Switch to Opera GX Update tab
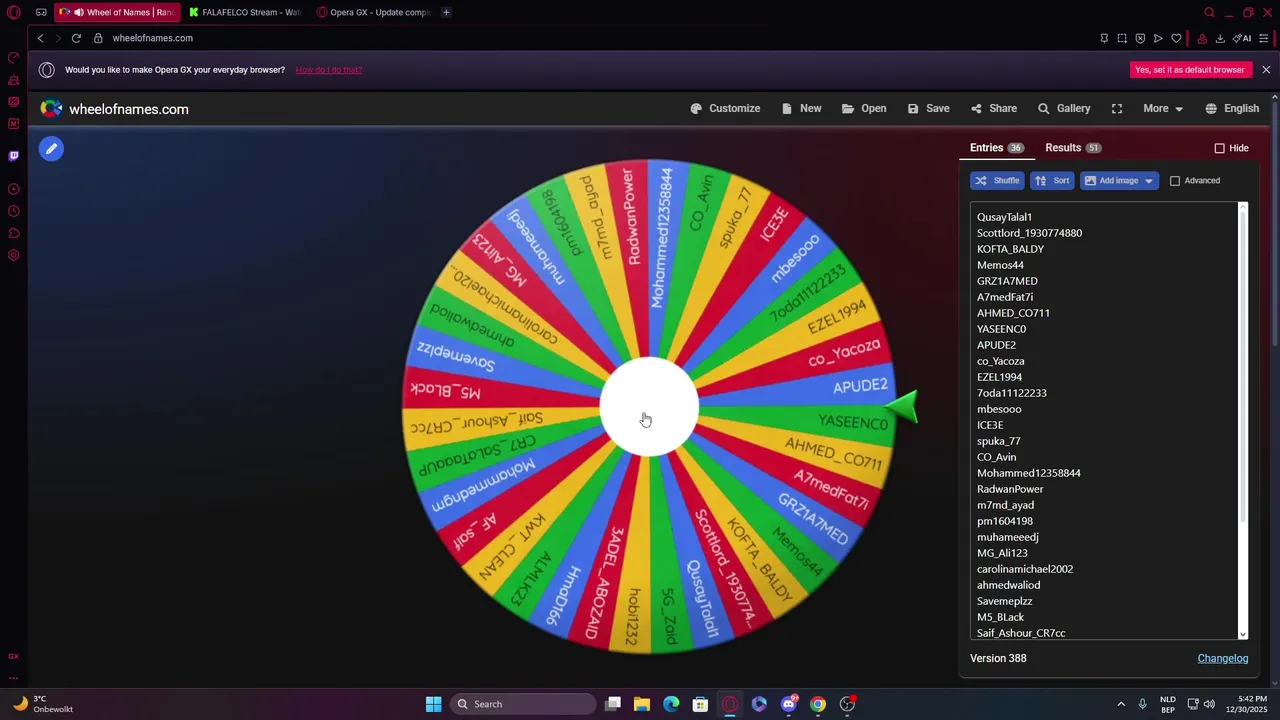The width and height of the screenshot is (1280, 720). pos(373,13)
